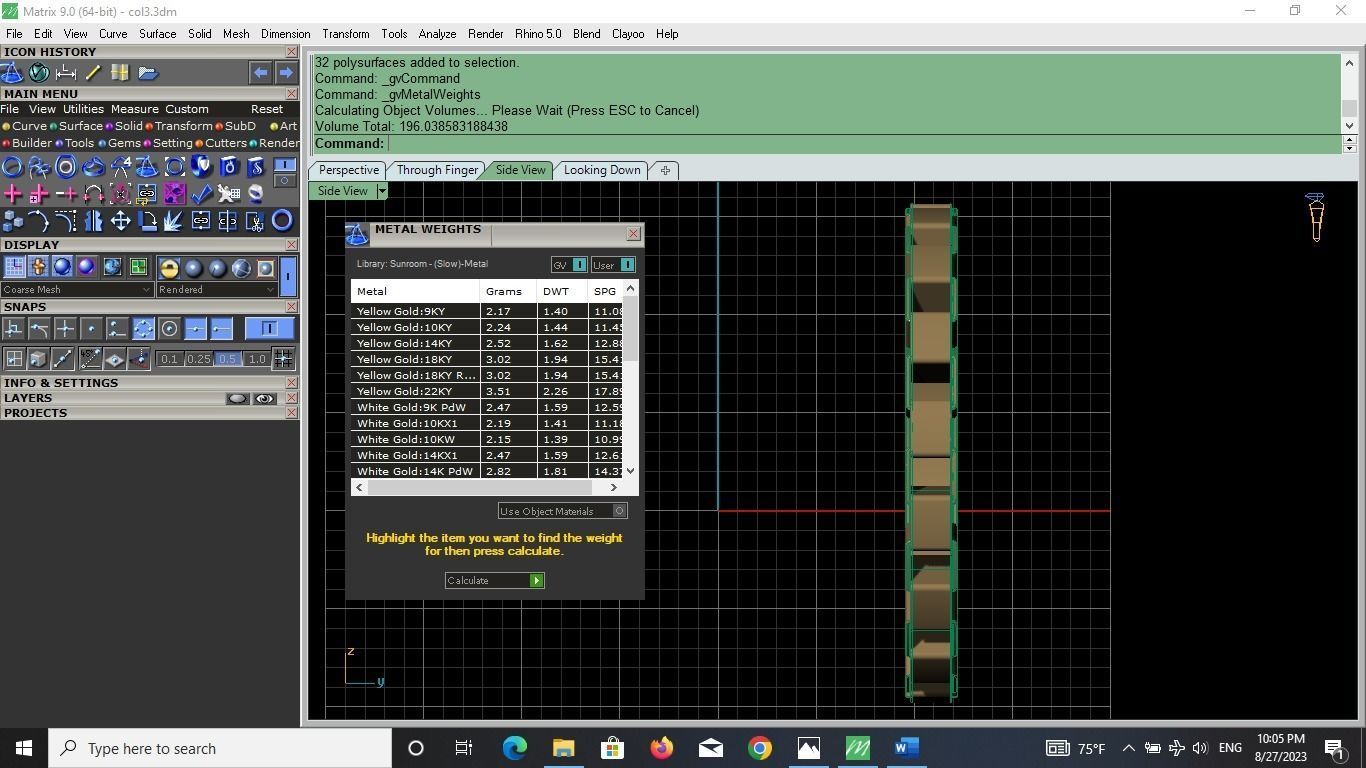Open the Cutters tool category
This screenshot has height=768, width=1366.
click(x=222, y=143)
